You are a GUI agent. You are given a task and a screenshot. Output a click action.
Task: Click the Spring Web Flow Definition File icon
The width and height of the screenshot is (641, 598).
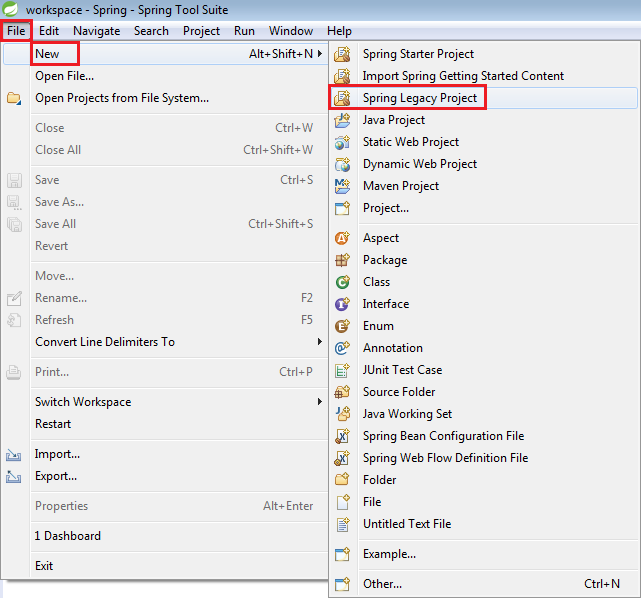[342, 458]
